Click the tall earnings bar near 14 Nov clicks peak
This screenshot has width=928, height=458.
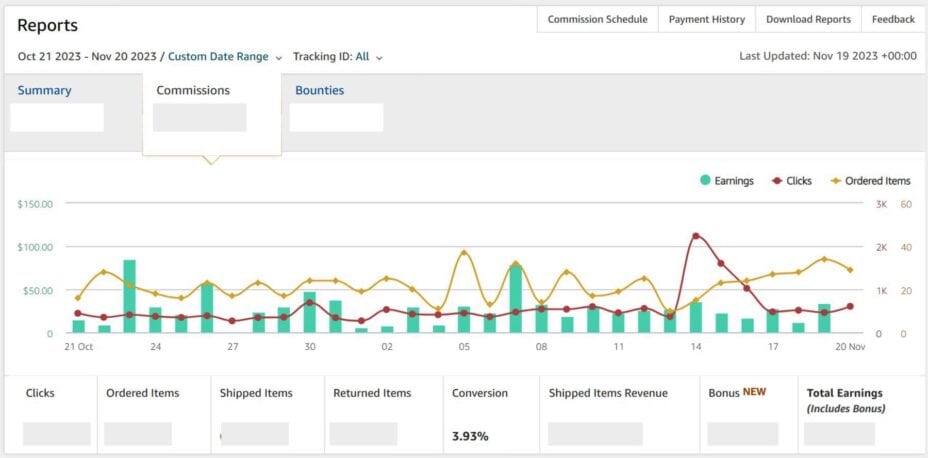[696, 317]
